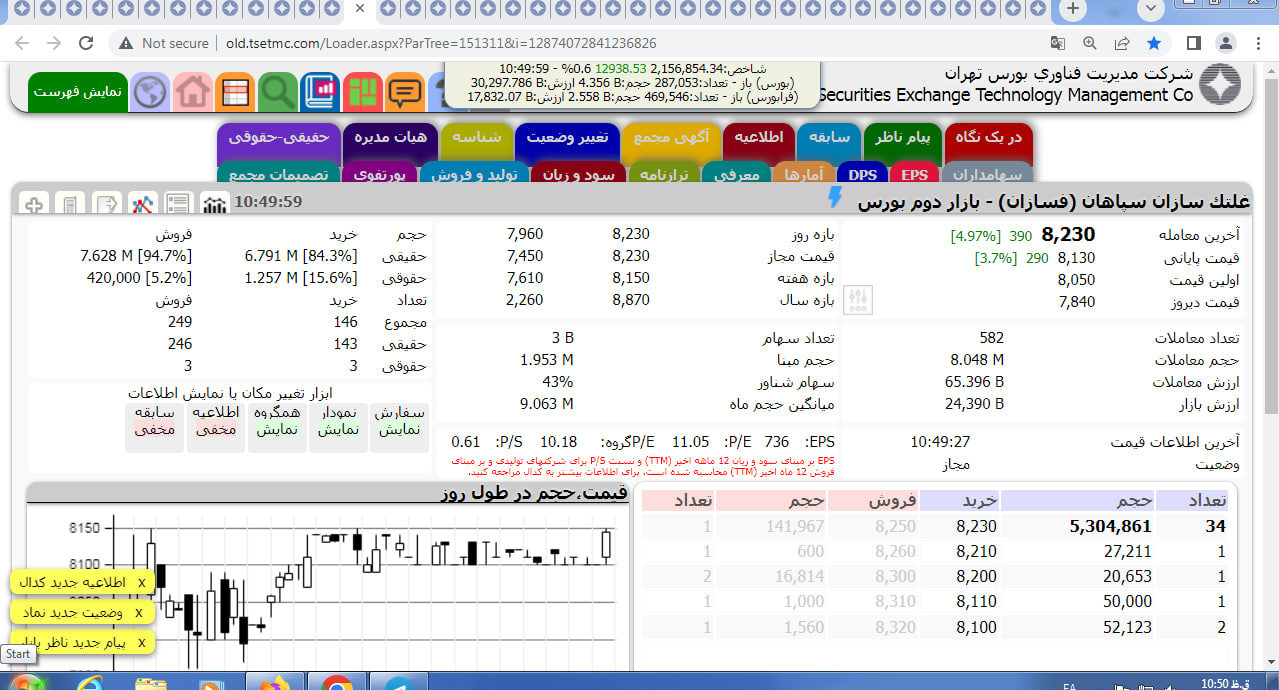Open the green magnifier search icon
Viewport: 1279px width, 690px height.
coord(278,92)
